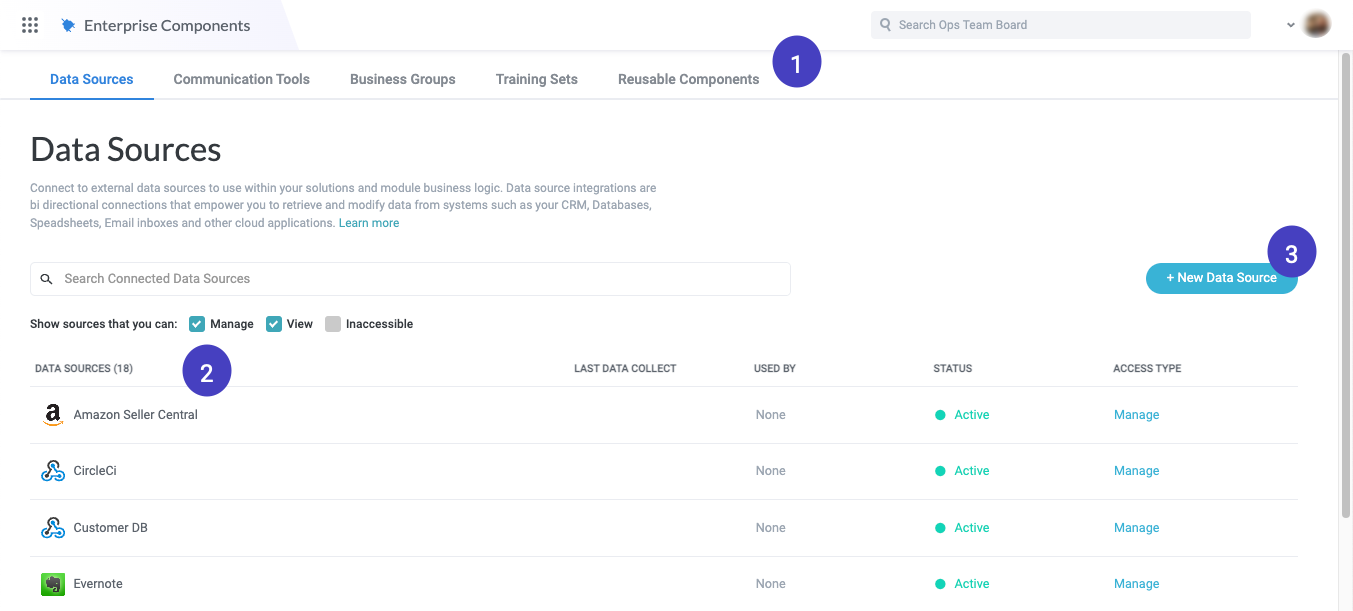Click the vertical page scrollbar

[1345, 300]
